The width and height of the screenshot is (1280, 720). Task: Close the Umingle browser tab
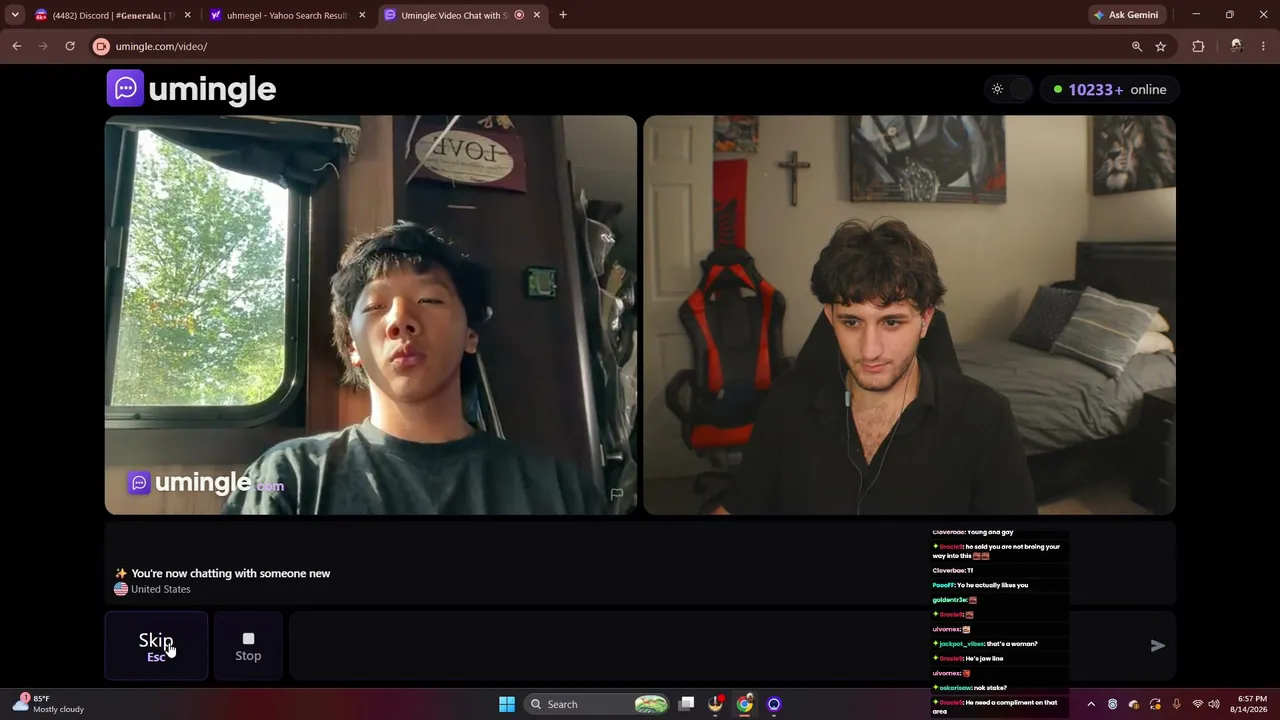click(x=537, y=15)
